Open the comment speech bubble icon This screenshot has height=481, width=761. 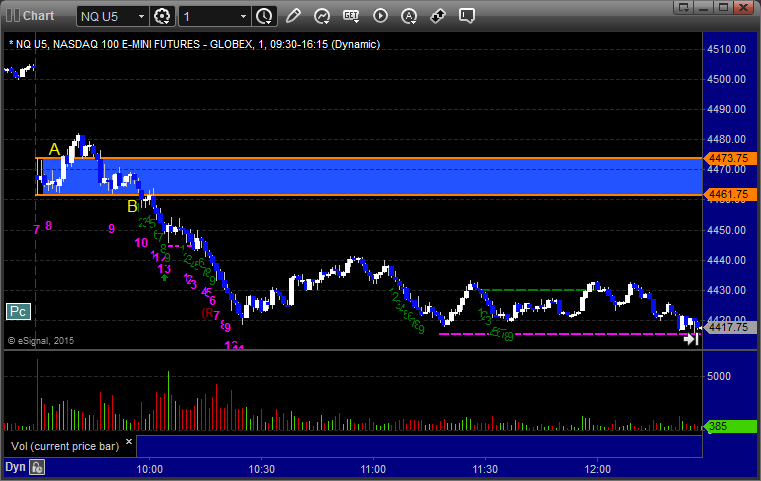click(x=467, y=16)
